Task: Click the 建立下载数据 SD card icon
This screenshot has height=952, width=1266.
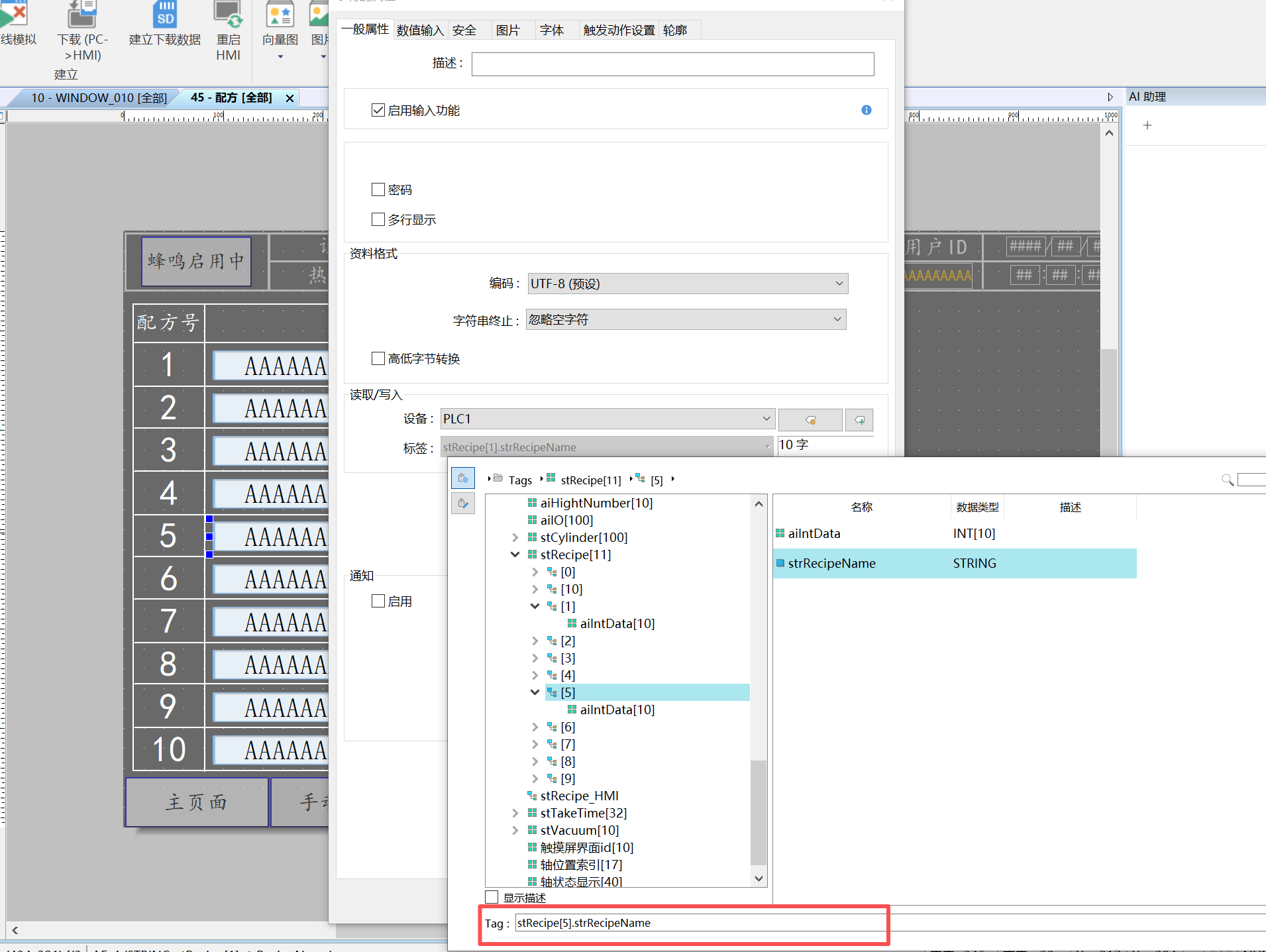Action: click(x=165, y=13)
